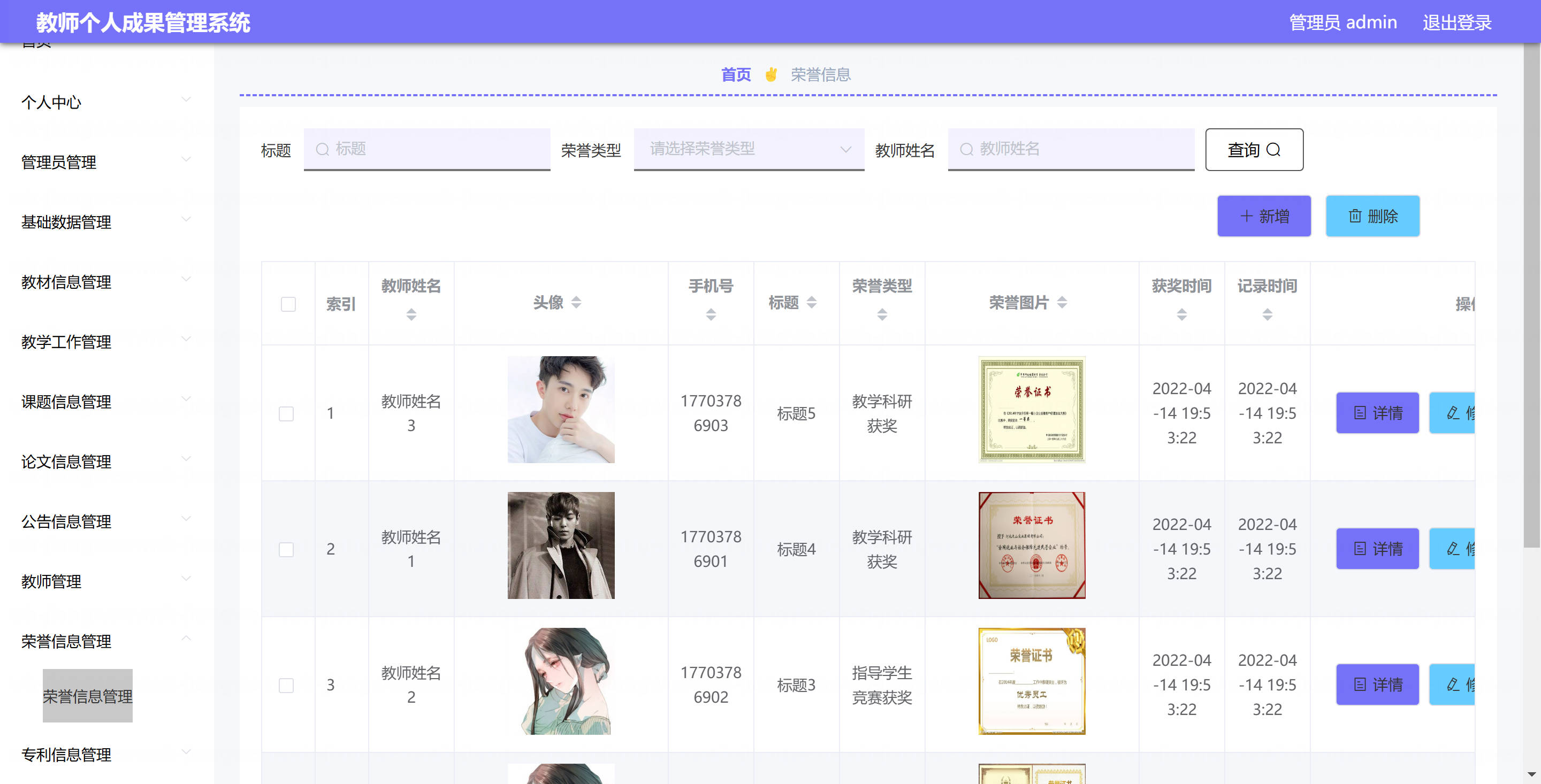
Task: Sort the table by 头像 column arrows
Action: [x=576, y=303]
